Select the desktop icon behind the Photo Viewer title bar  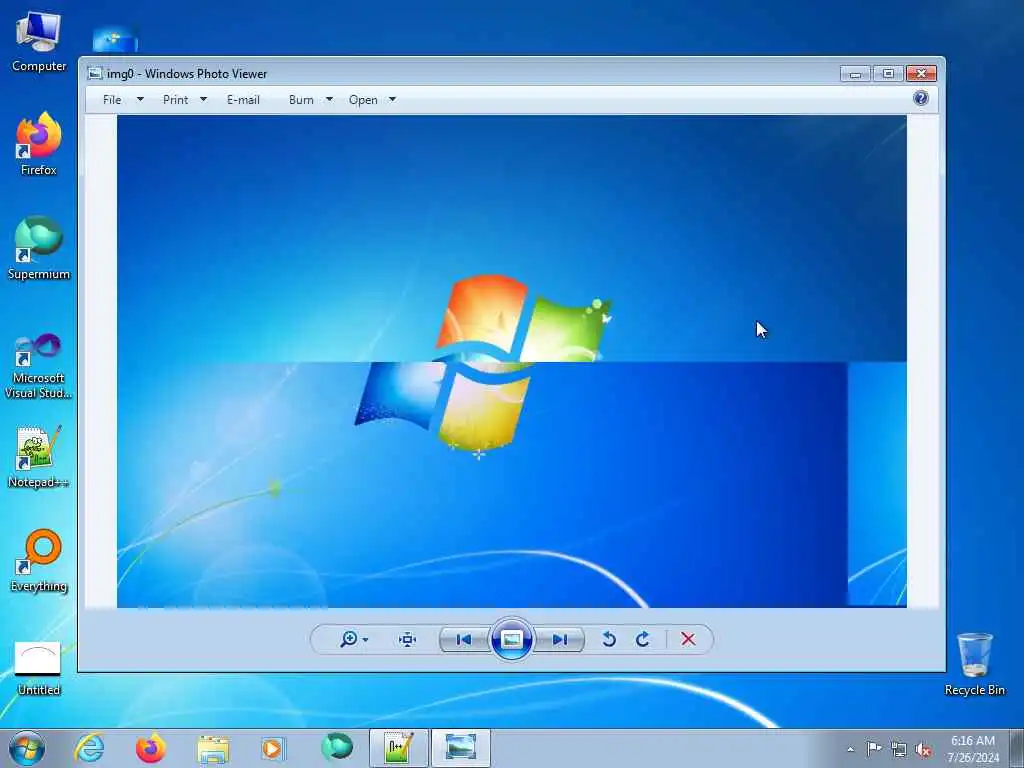[x=115, y=40]
